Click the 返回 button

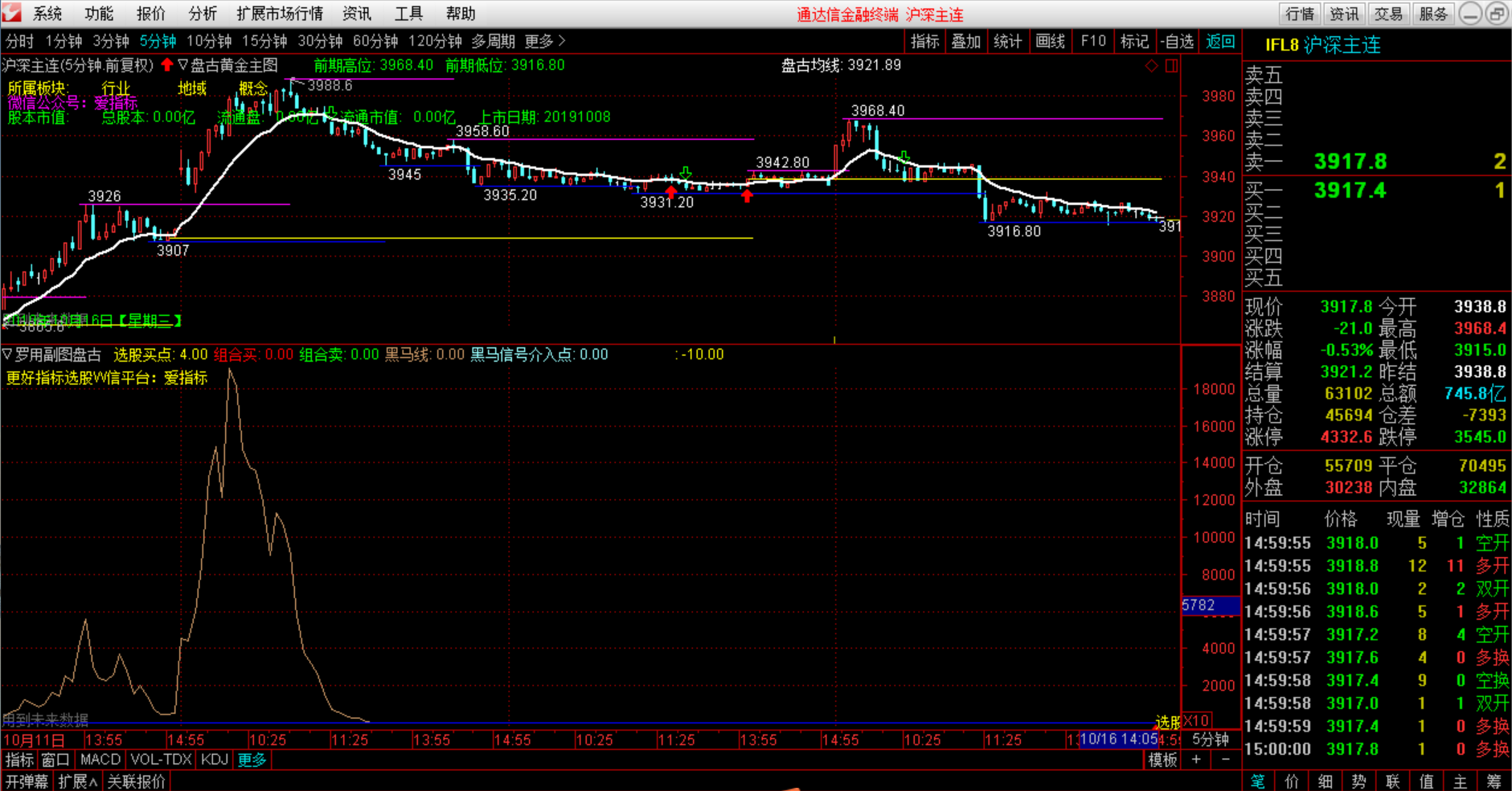[1220, 41]
